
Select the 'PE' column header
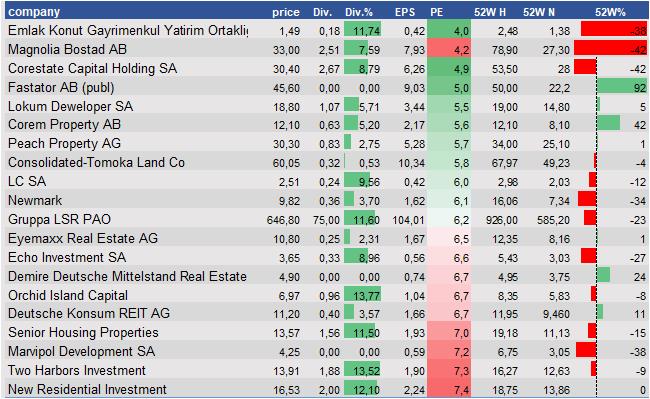click(x=437, y=12)
